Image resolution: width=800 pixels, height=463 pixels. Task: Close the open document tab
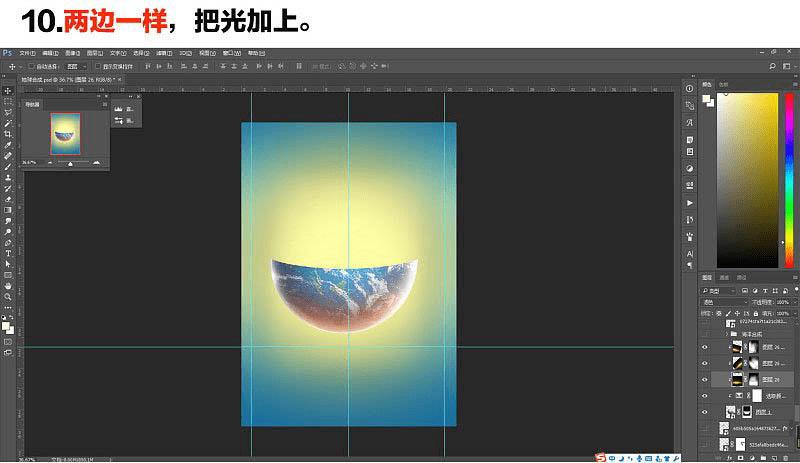120,80
